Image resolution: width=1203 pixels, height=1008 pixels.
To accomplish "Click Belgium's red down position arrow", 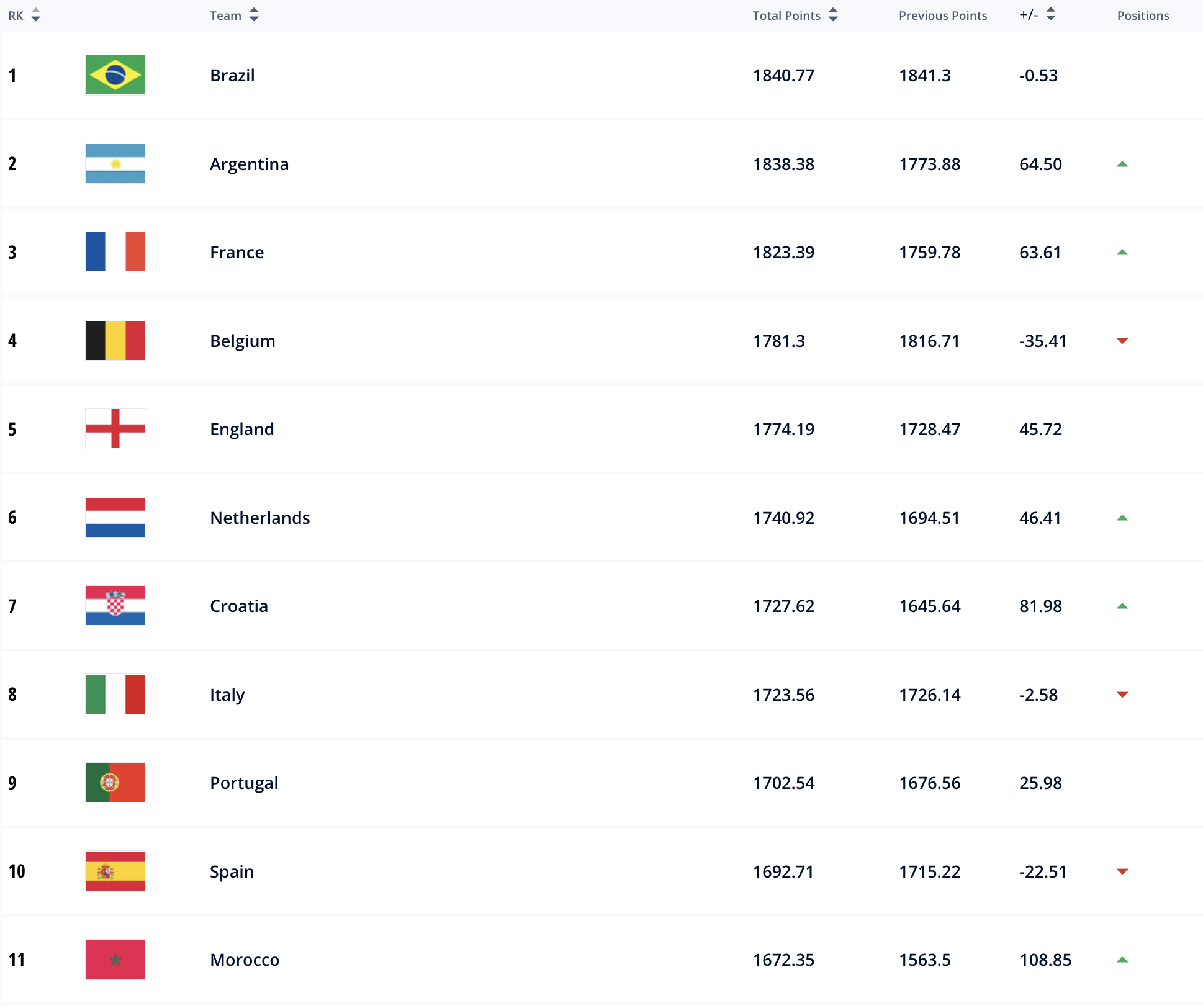I will pyautogui.click(x=1122, y=341).
